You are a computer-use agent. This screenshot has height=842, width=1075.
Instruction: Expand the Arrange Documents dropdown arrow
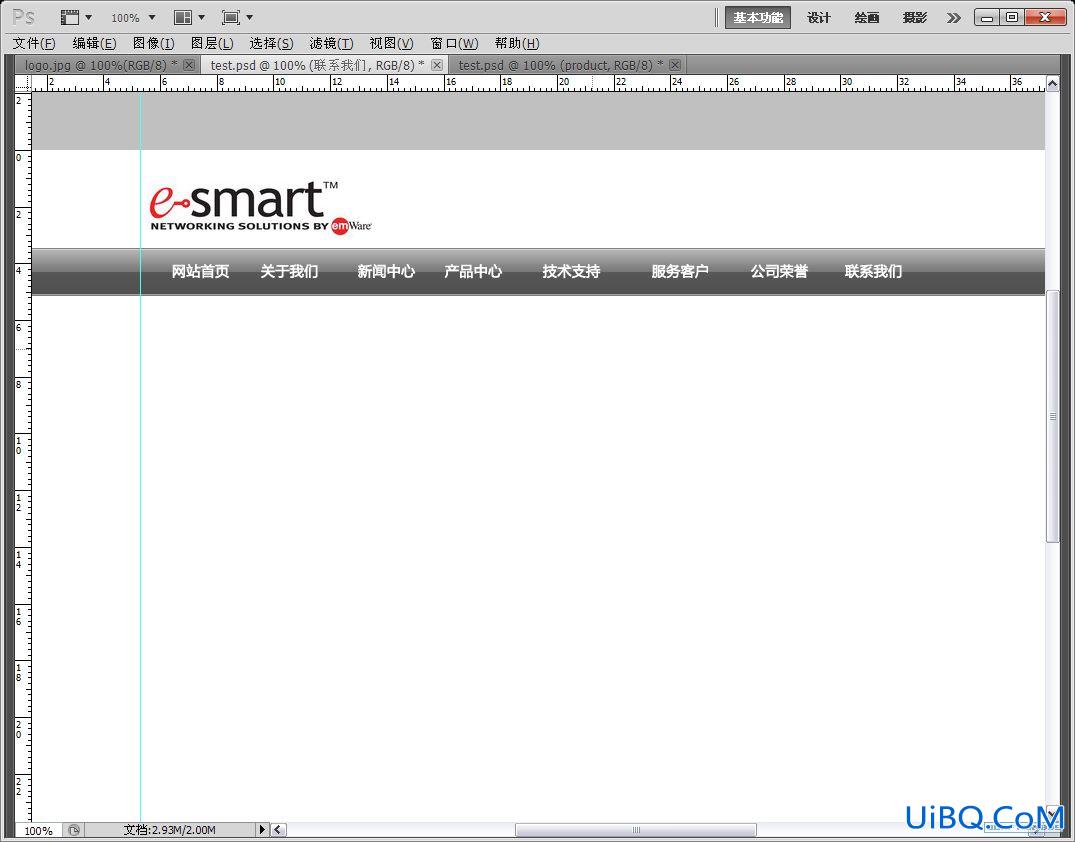point(202,17)
